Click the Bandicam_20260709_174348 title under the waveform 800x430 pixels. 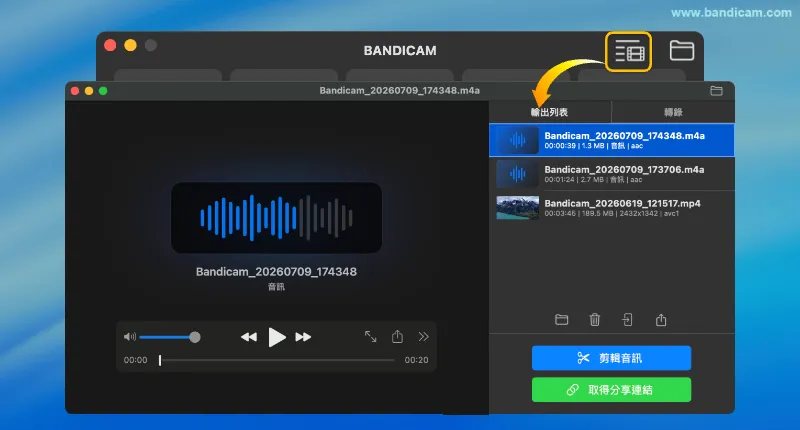277,272
